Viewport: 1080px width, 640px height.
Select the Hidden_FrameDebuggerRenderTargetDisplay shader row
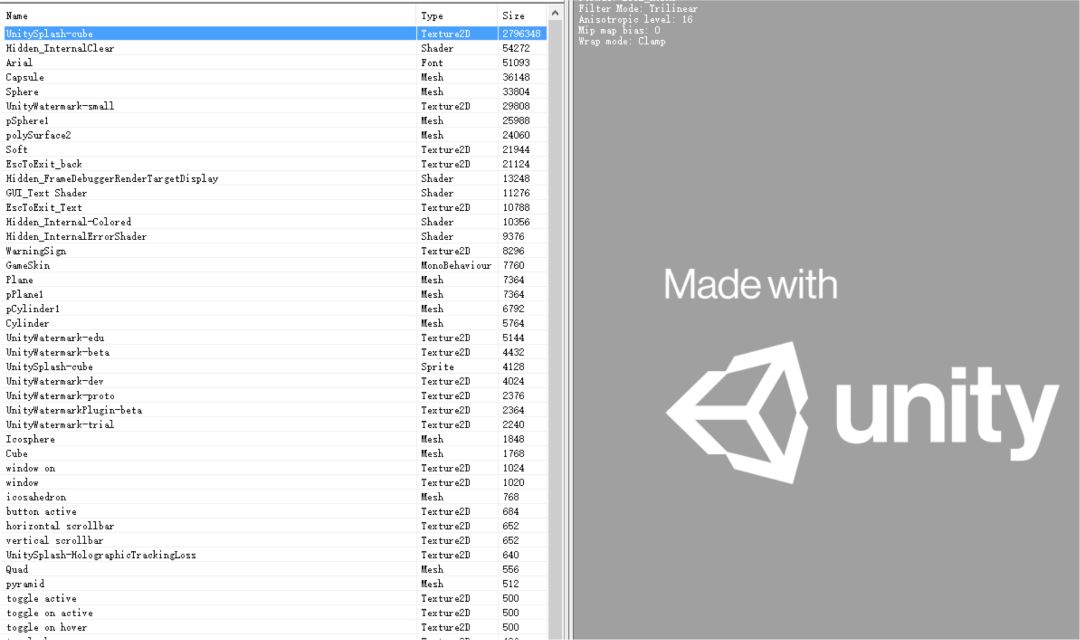click(x=276, y=178)
